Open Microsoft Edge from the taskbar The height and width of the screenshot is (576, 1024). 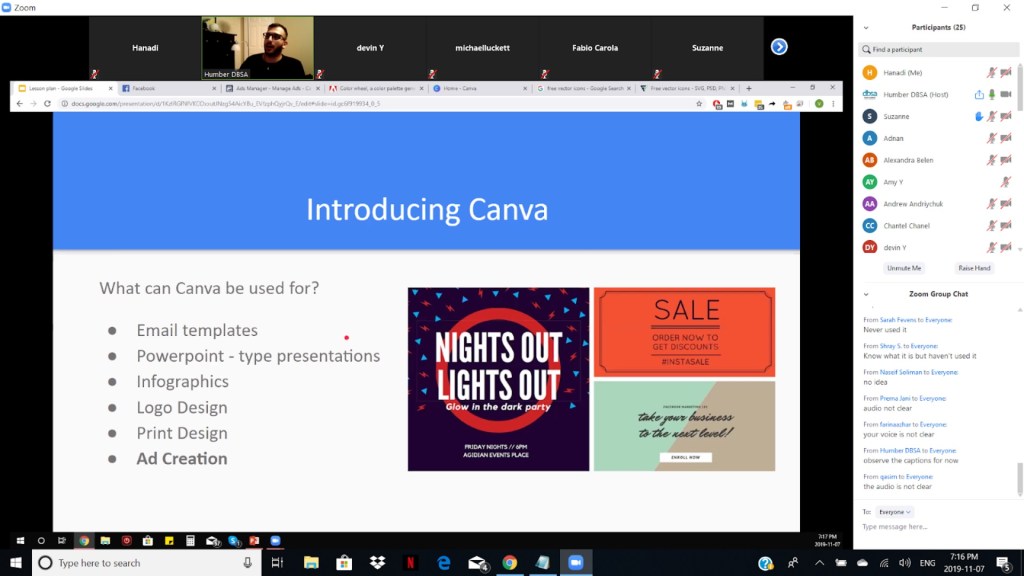(x=443, y=563)
